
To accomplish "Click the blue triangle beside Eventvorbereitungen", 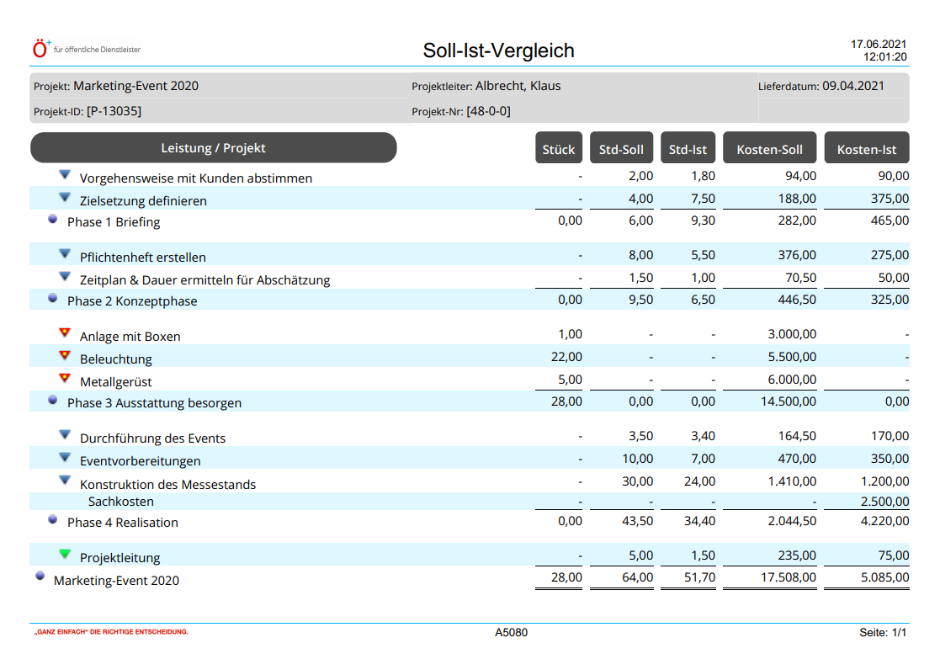I will [65, 458].
